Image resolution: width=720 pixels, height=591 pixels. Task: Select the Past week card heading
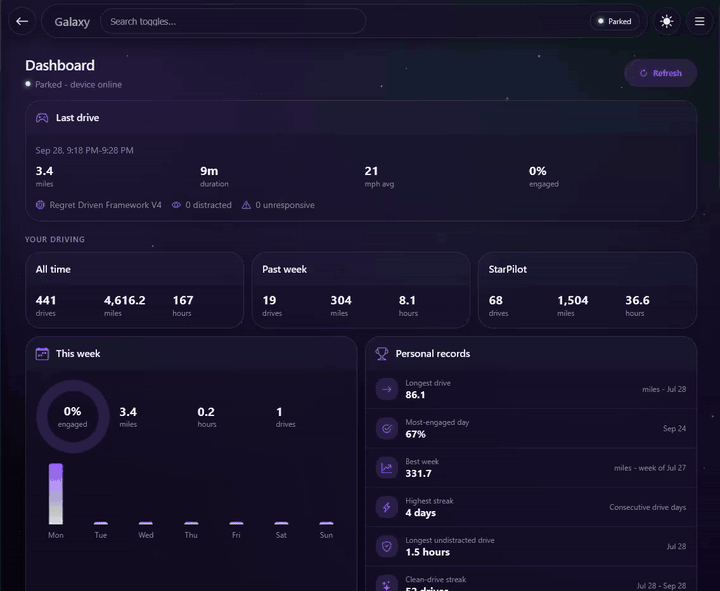pos(284,270)
